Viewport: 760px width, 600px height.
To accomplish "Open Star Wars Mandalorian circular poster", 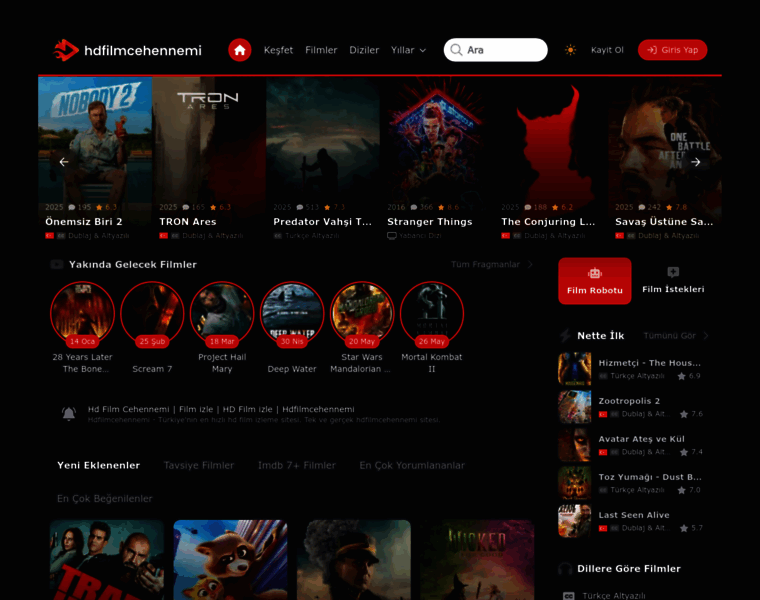I will pyautogui.click(x=362, y=314).
